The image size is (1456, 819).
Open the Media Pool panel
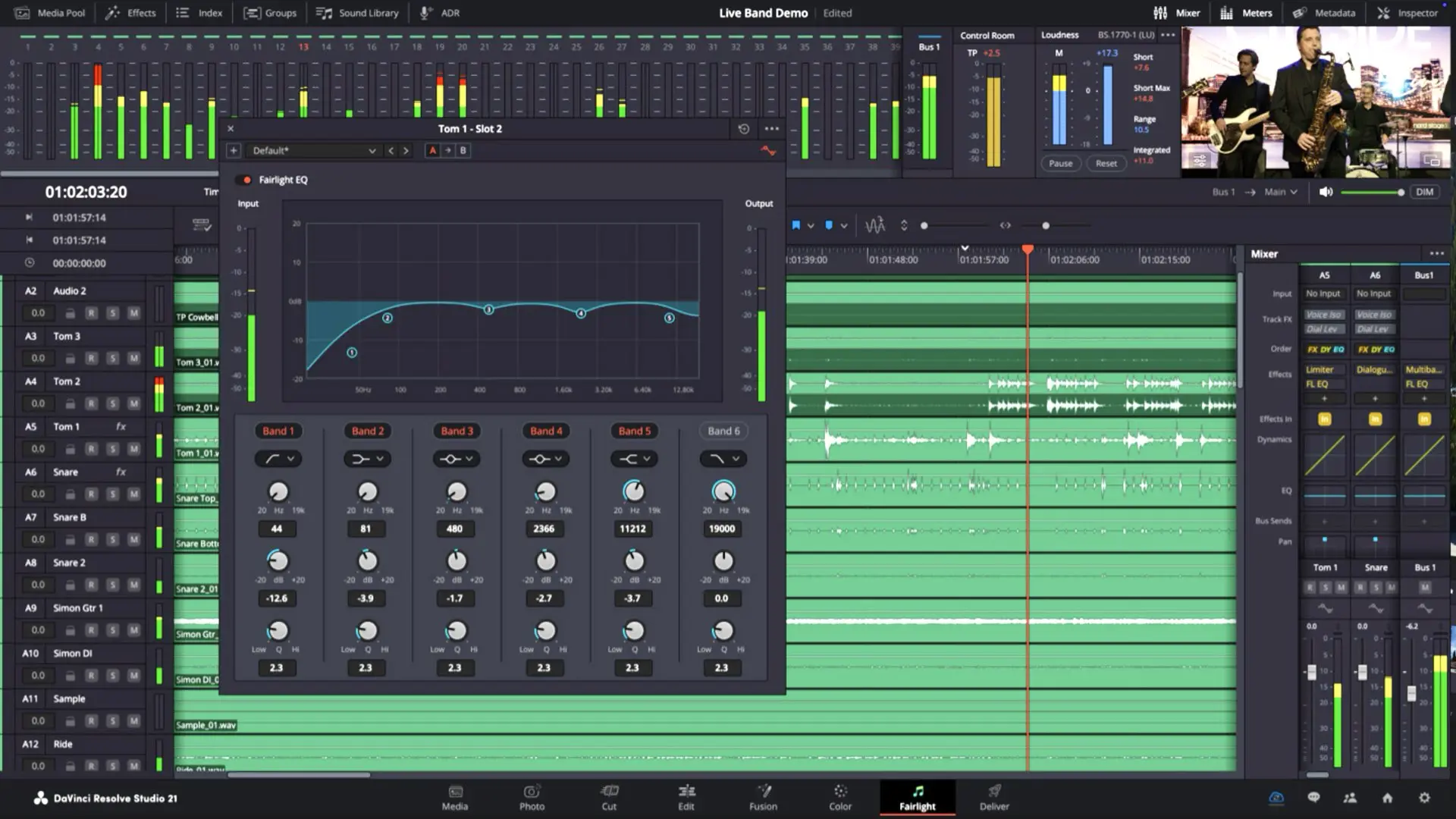tap(49, 12)
